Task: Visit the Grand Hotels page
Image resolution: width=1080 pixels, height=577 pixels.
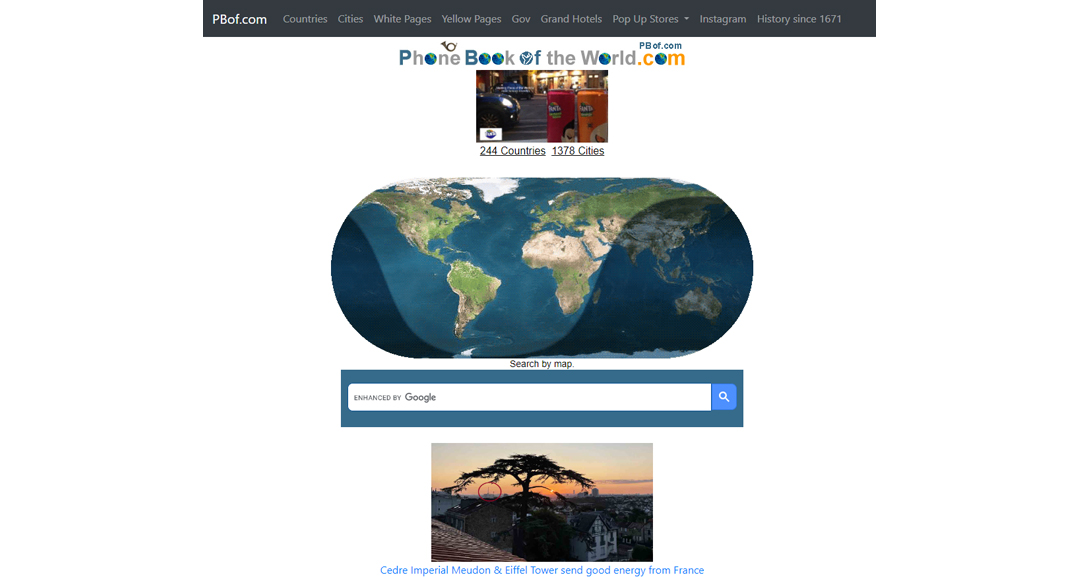Action: (x=571, y=19)
